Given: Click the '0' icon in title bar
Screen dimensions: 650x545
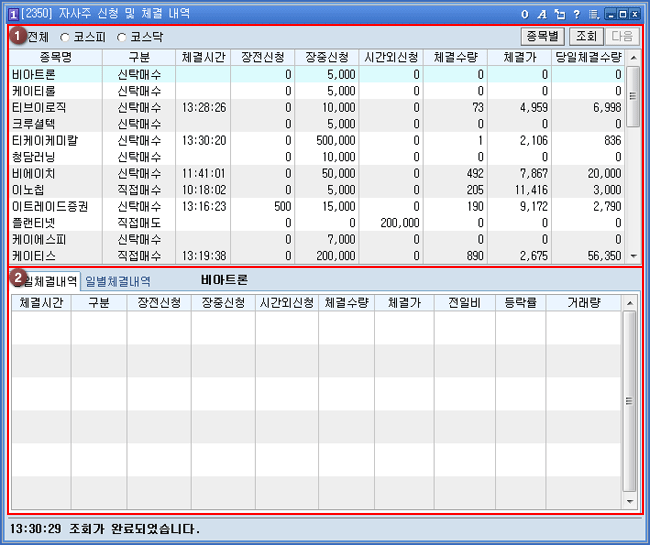Looking at the screenshot, I should (x=525, y=14).
